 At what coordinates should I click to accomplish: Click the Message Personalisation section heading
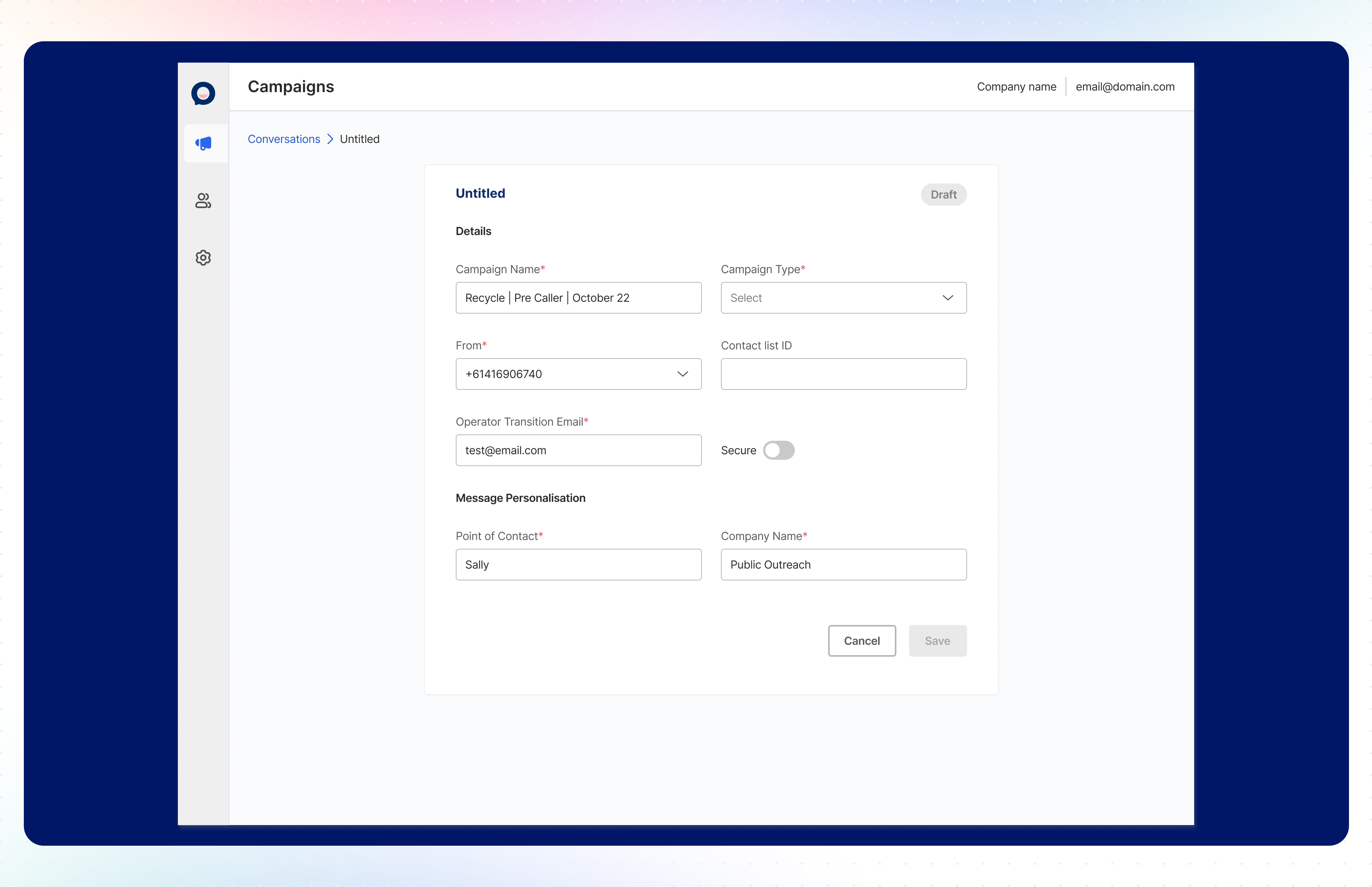(x=520, y=497)
